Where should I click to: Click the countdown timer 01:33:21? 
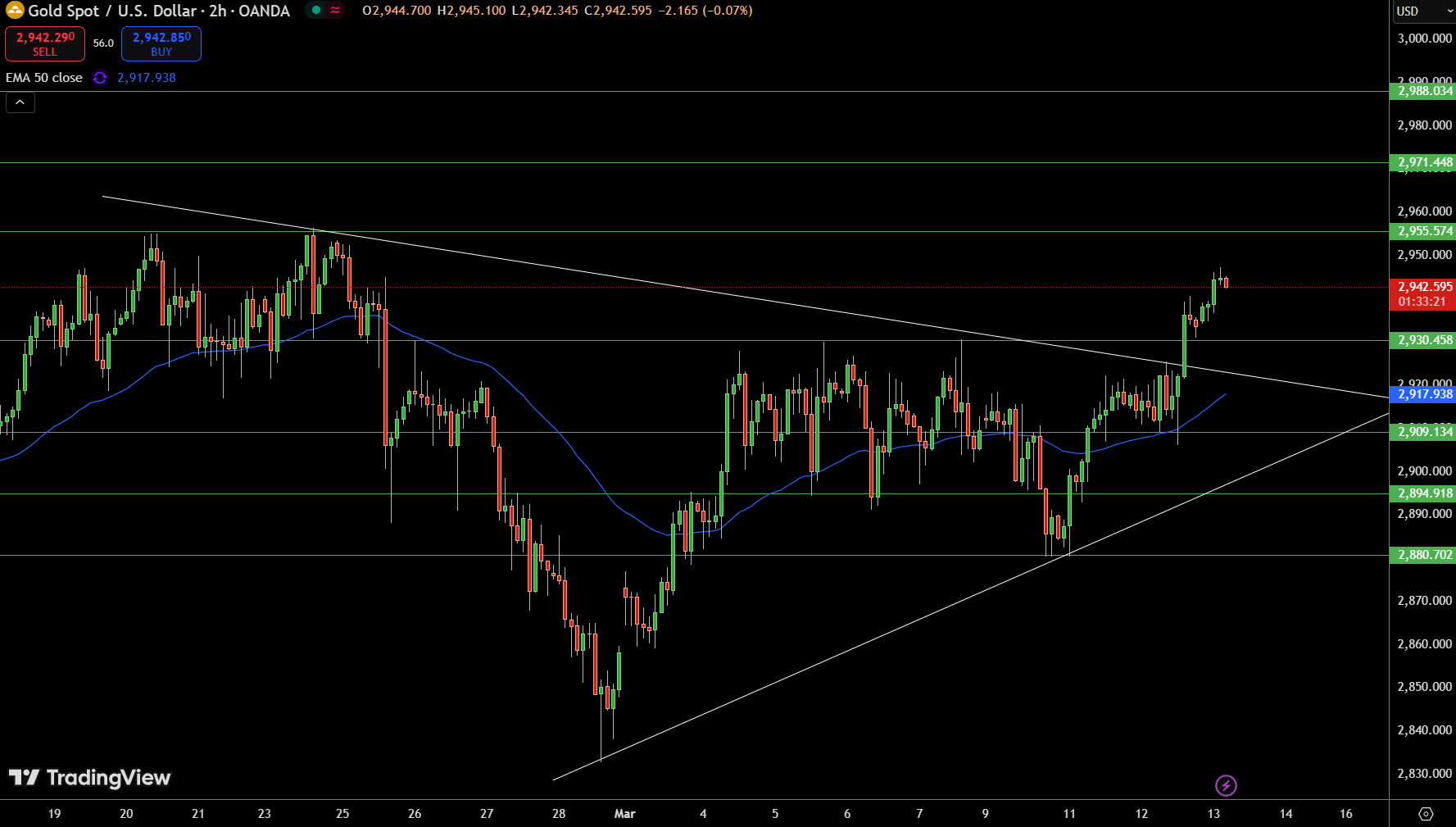click(x=1422, y=302)
